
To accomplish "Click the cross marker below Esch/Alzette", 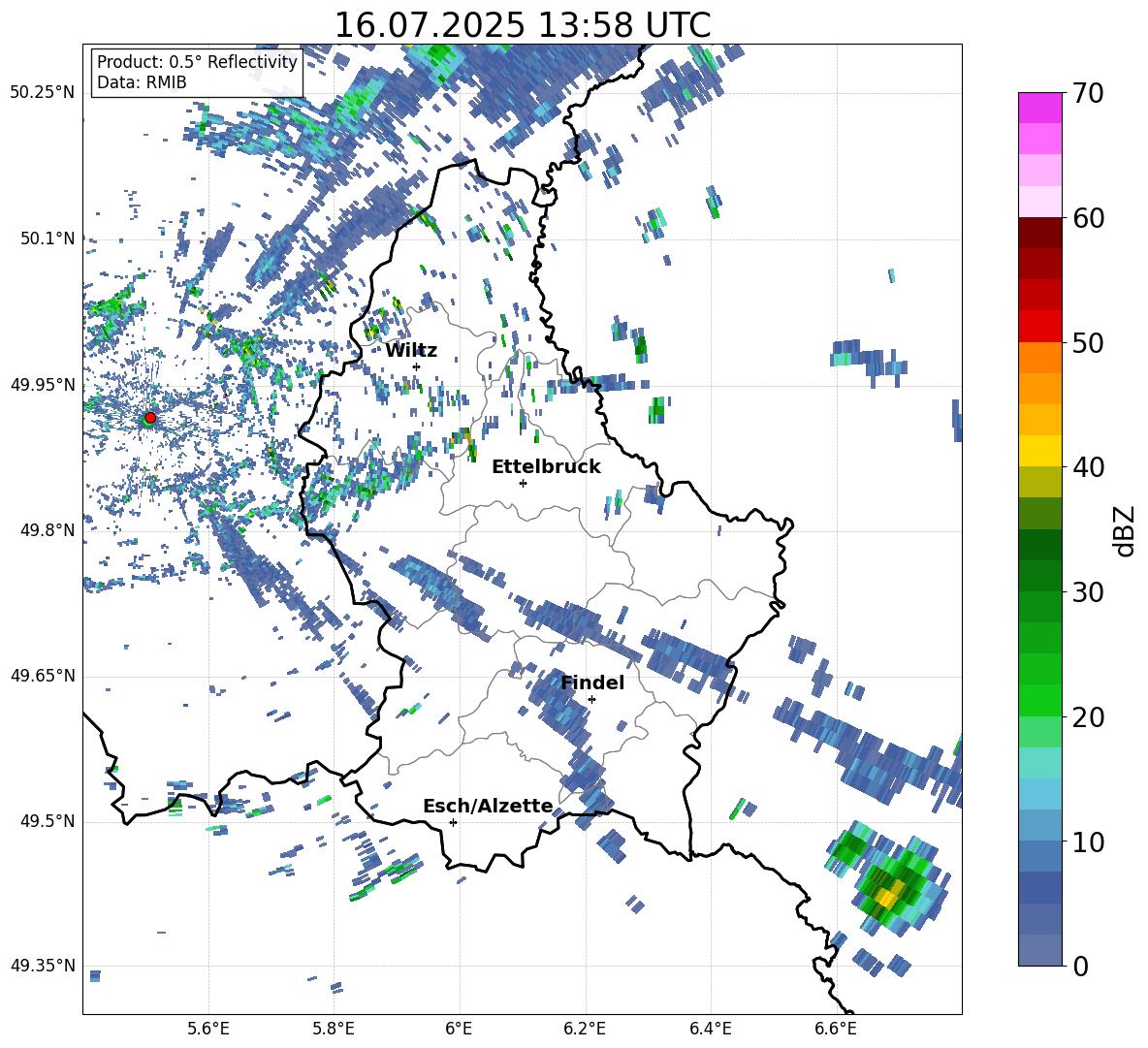I will (x=453, y=822).
